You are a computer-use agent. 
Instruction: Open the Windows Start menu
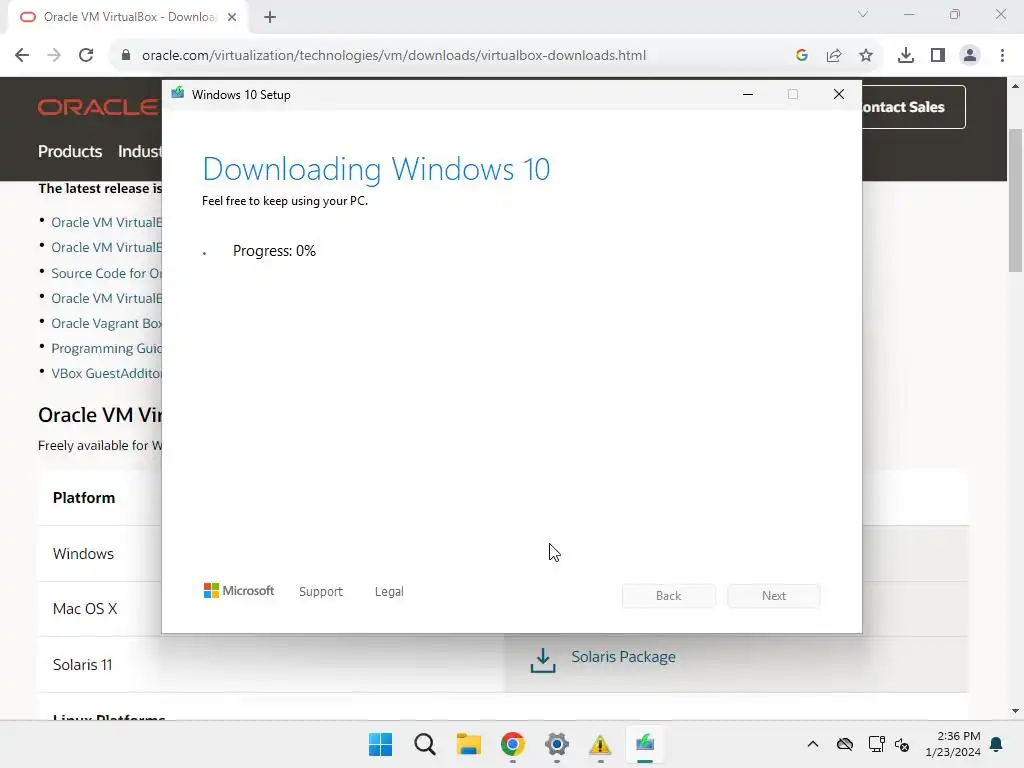pyautogui.click(x=380, y=744)
